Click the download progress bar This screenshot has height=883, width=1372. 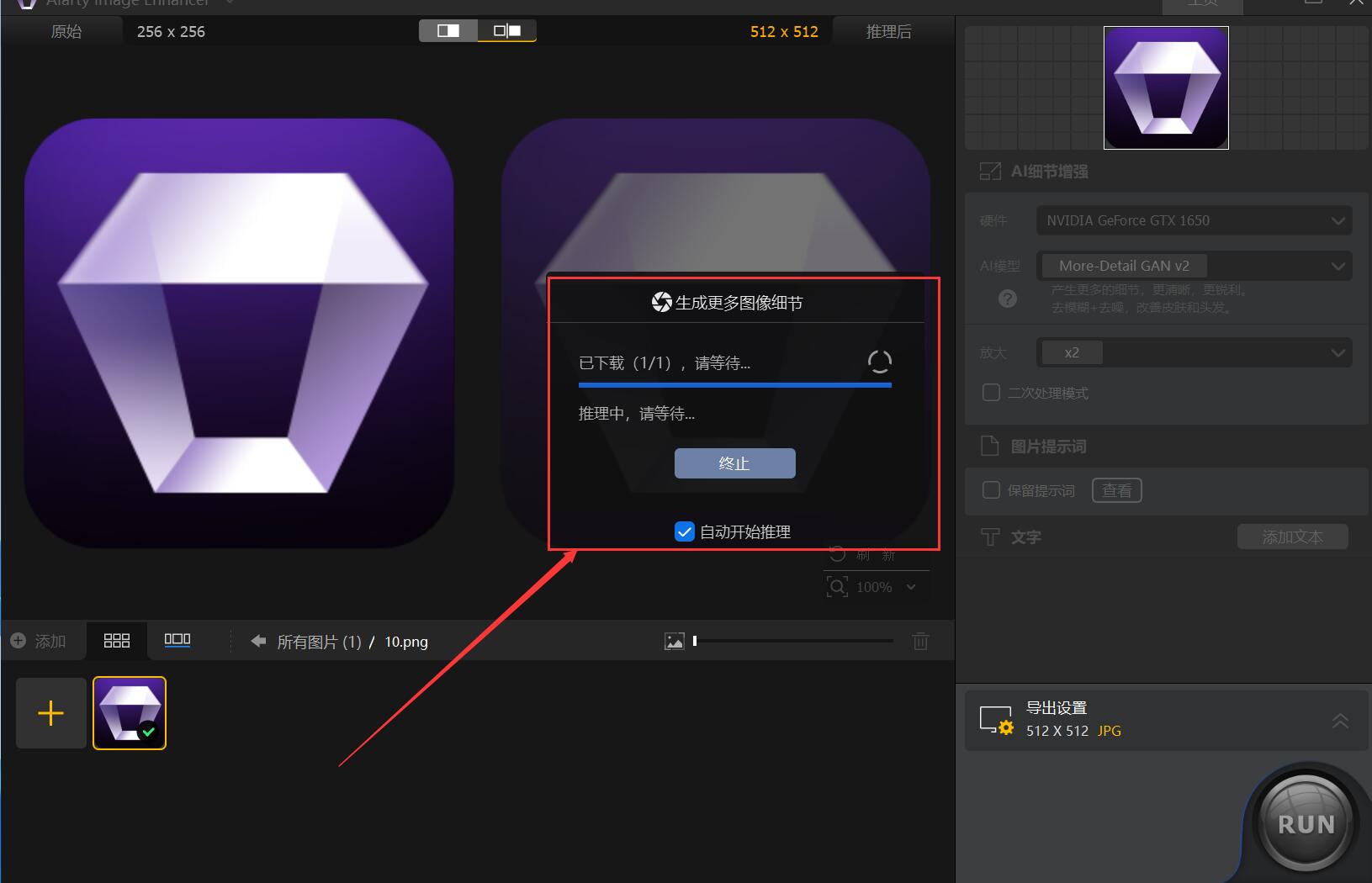coord(735,385)
